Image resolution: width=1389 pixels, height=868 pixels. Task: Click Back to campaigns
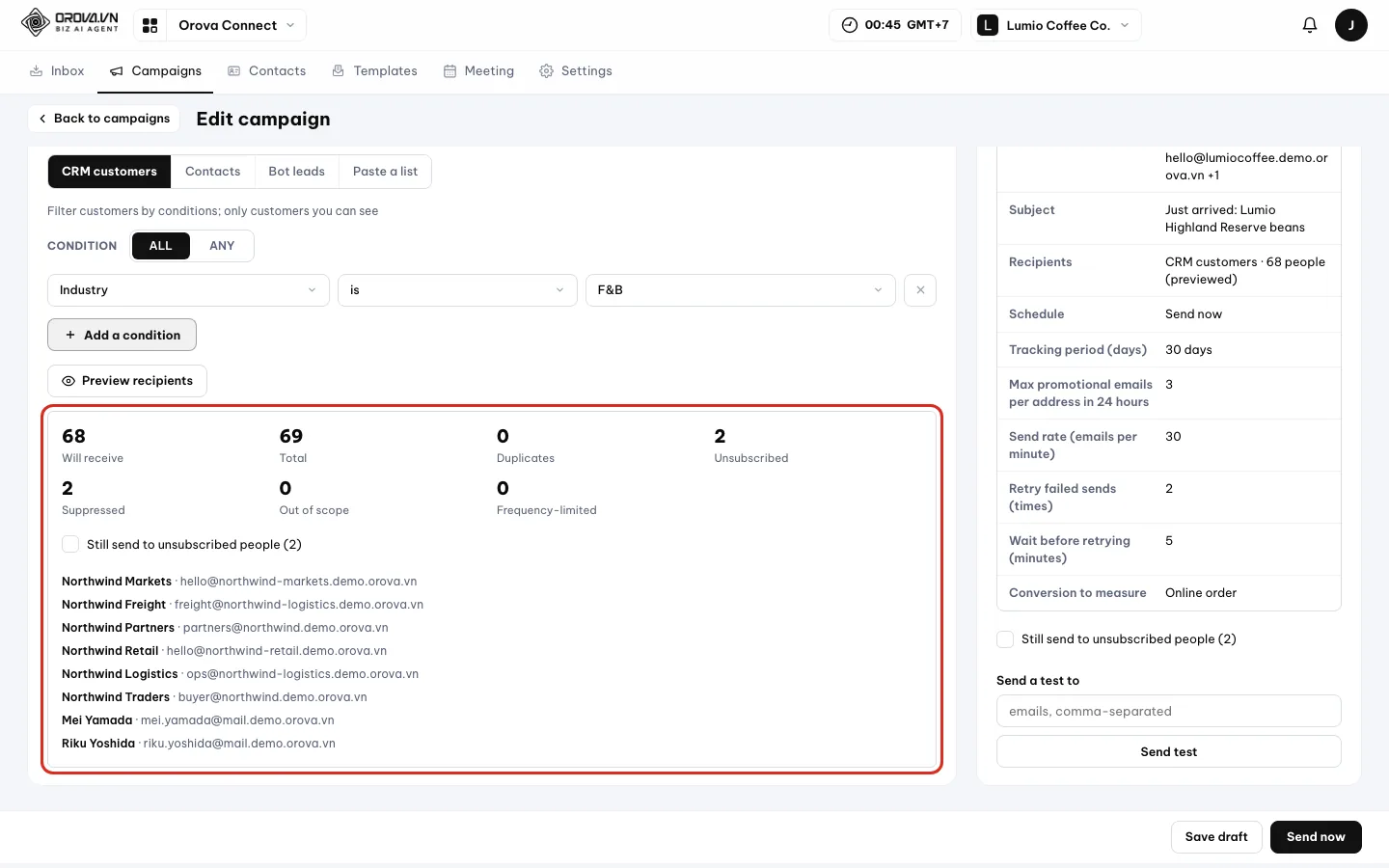coord(104,119)
